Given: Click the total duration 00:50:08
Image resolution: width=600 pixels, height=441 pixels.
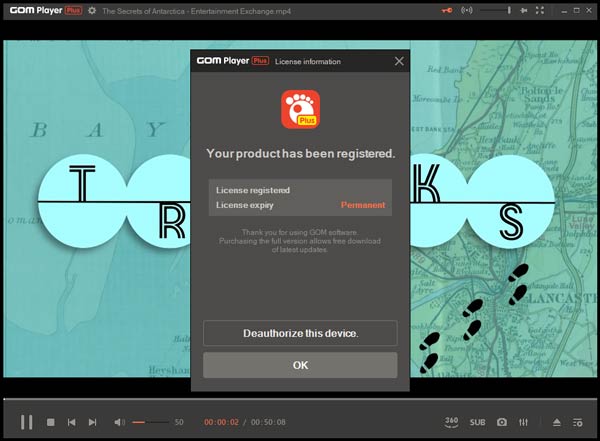Looking at the screenshot, I should coord(268,422).
